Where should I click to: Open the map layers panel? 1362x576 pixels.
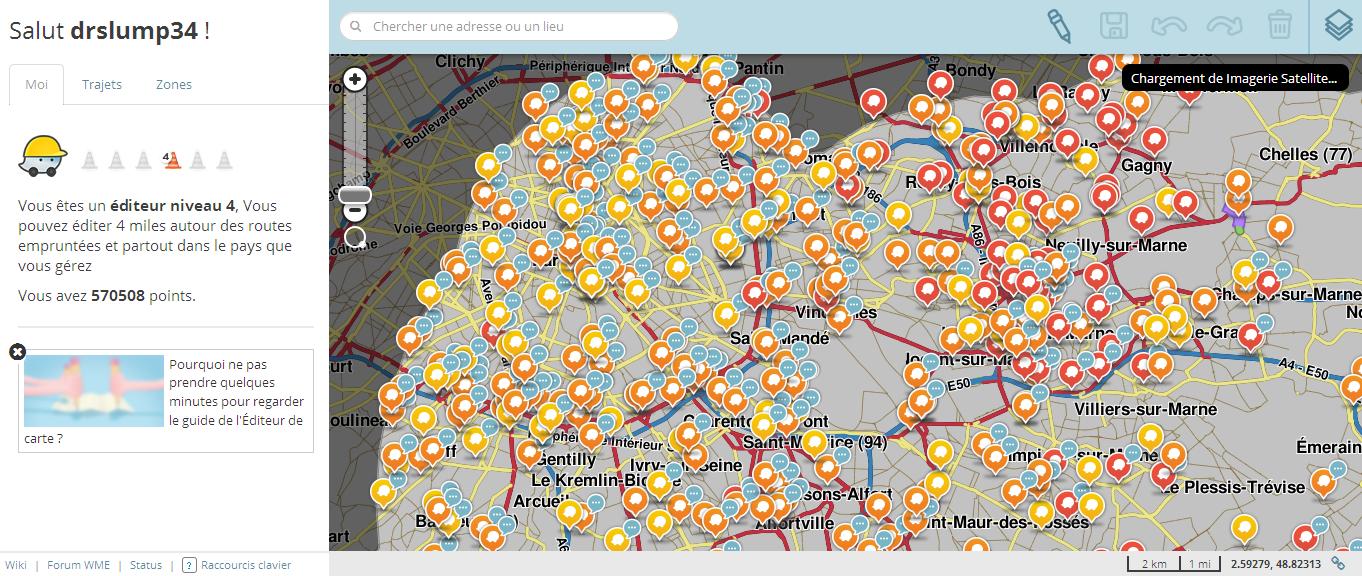(1339, 26)
